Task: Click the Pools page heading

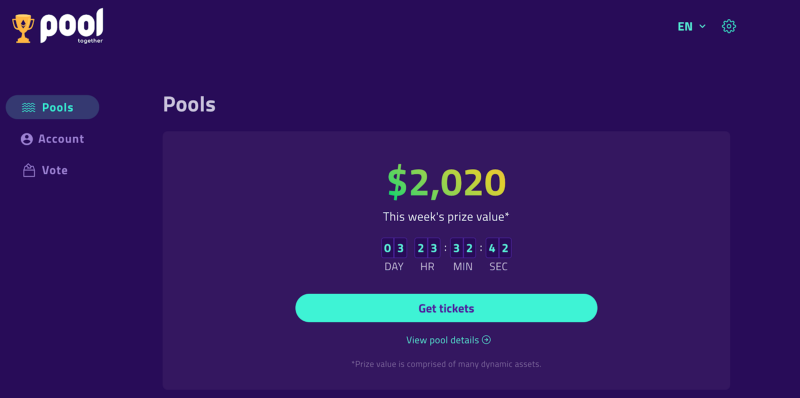Action: tap(189, 105)
